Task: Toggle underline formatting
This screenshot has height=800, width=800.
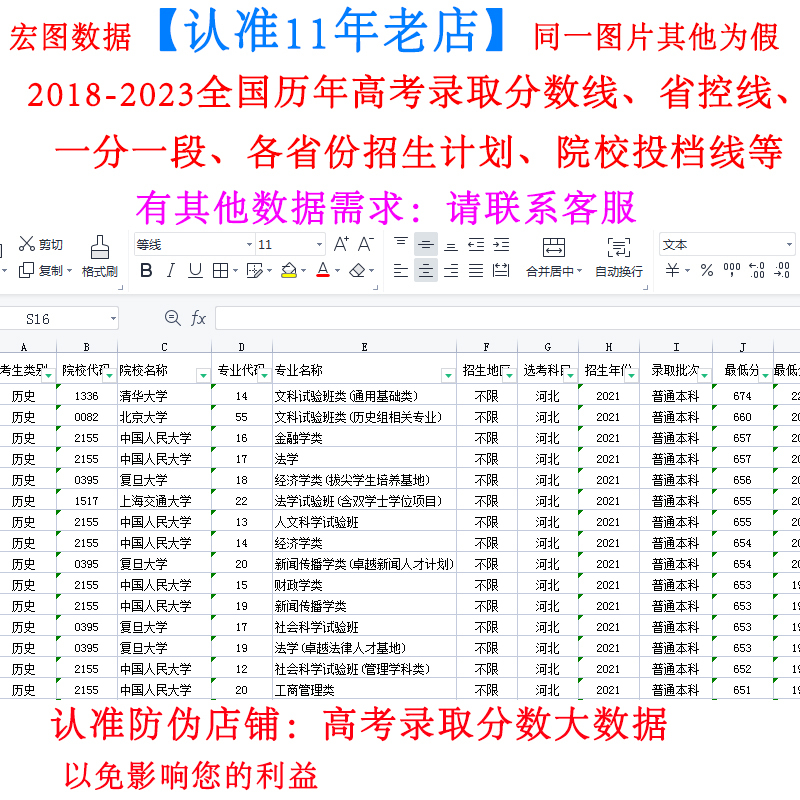Action: pyautogui.click(x=195, y=270)
